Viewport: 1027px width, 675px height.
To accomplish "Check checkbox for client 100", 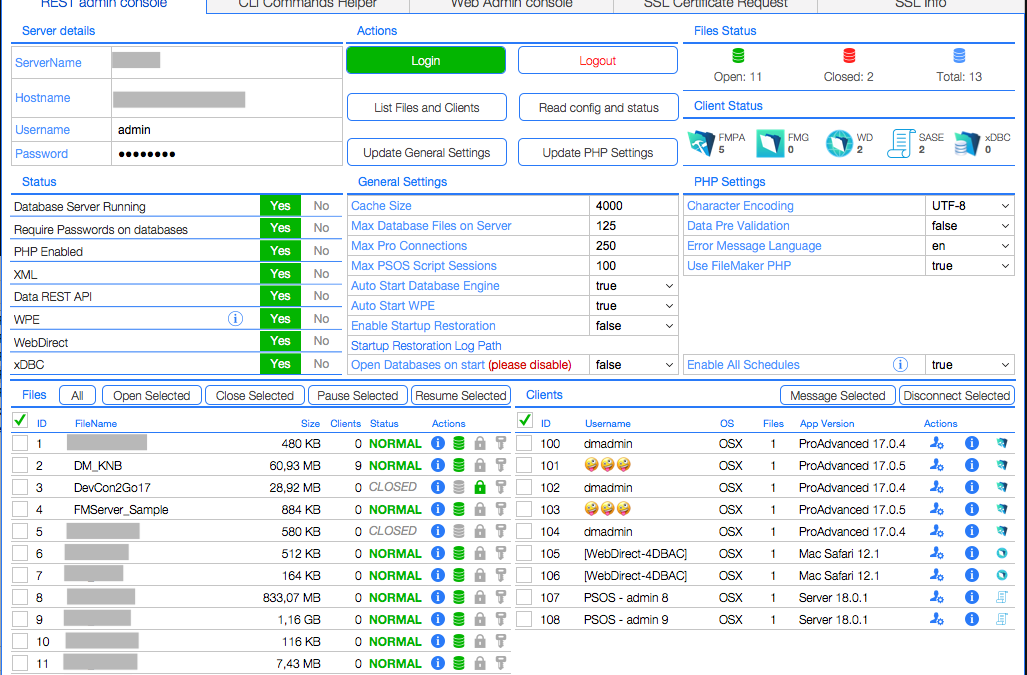I will 524,443.
